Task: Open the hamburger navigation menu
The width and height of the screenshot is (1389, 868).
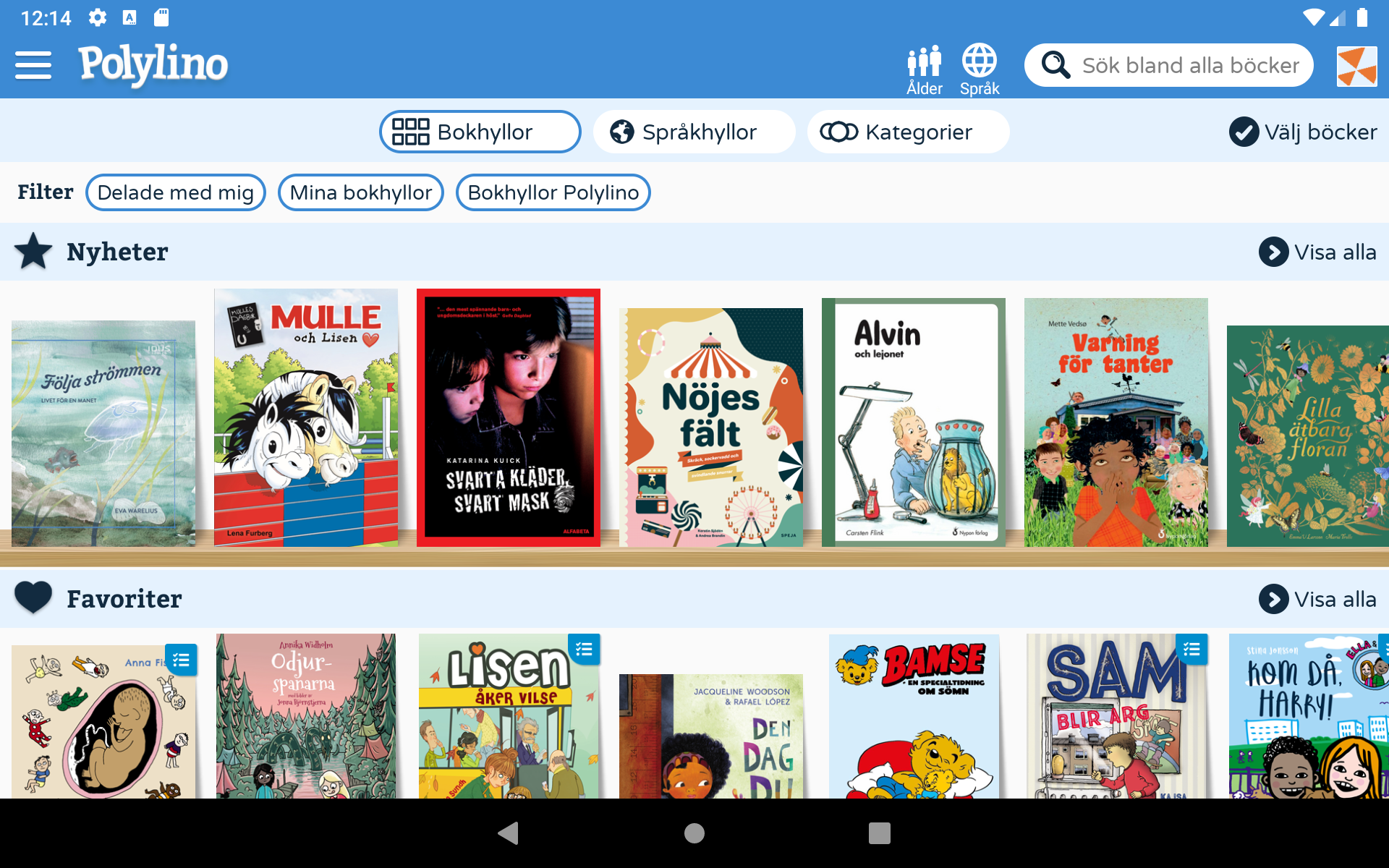Action: click(x=33, y=65)
